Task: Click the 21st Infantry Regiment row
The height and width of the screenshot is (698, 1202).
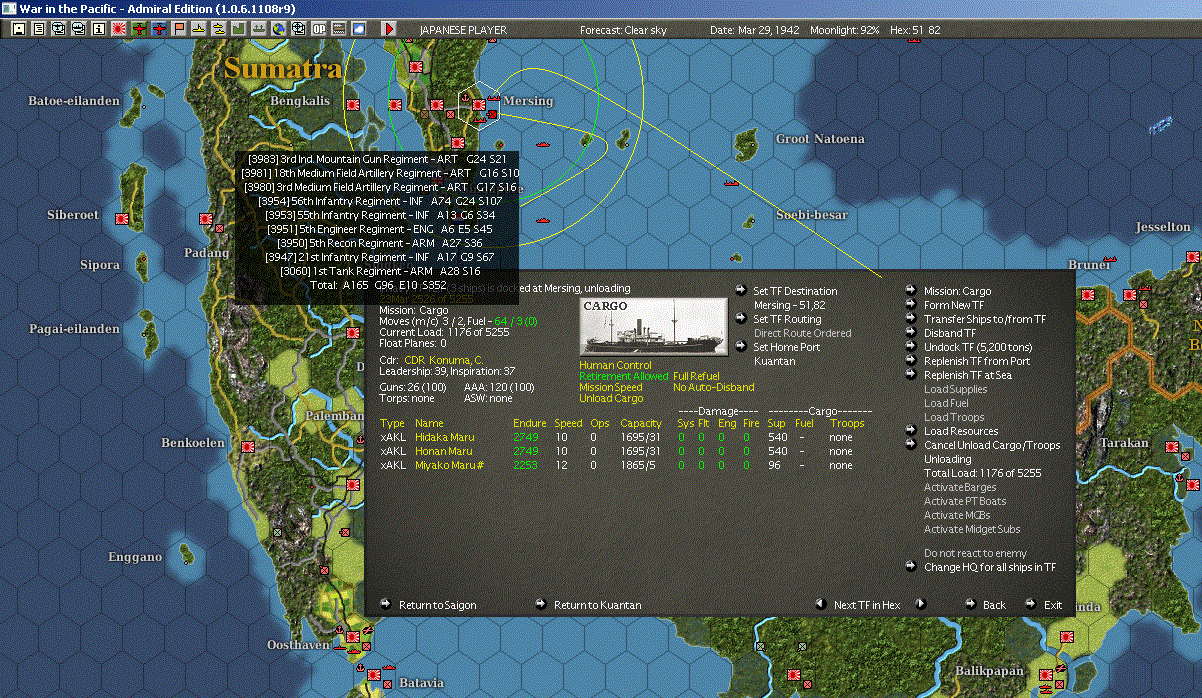Action: coord(380,257)
